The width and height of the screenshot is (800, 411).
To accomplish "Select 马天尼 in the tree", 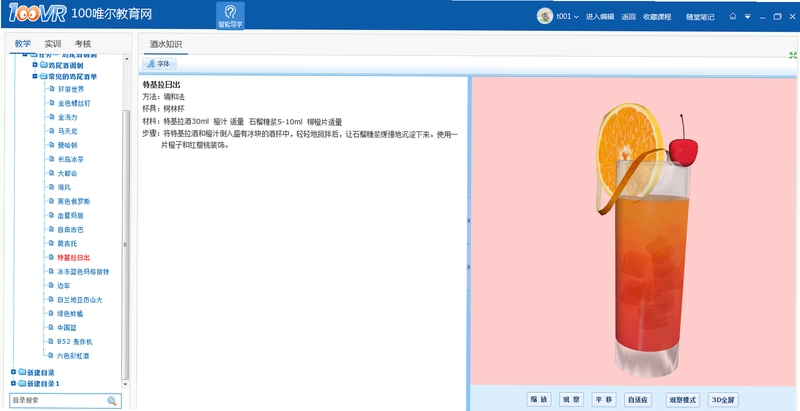I will pyautogui.click(x=68, y=131).
